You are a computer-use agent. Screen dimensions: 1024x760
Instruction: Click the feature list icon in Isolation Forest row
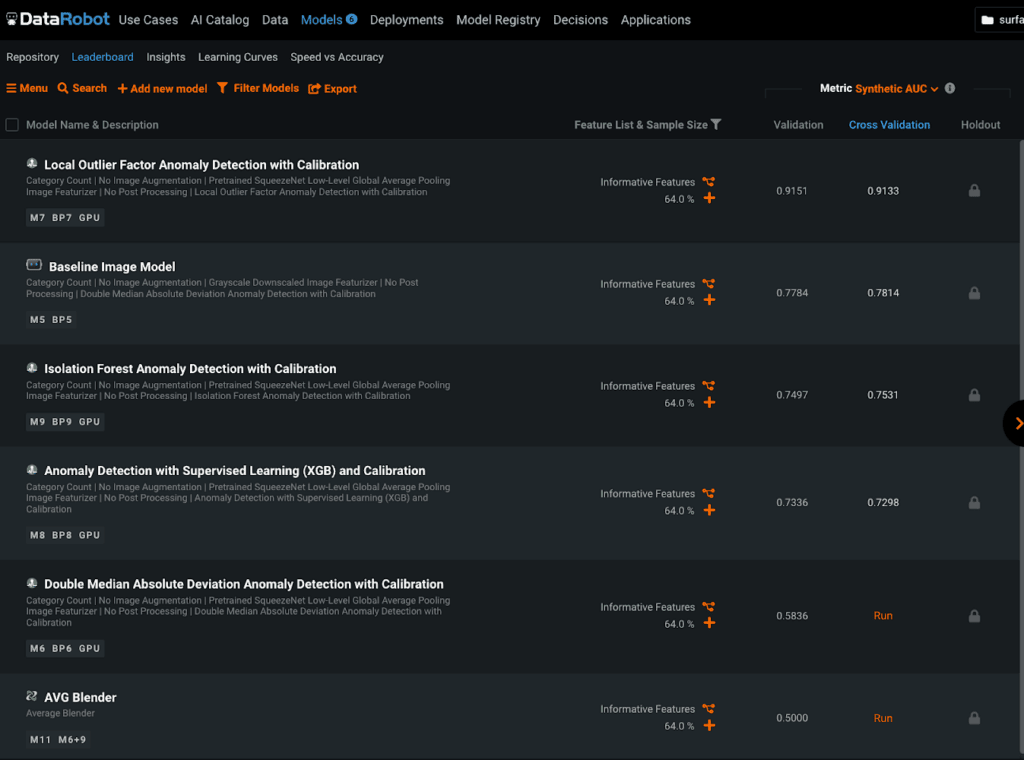tap(709, 385)
